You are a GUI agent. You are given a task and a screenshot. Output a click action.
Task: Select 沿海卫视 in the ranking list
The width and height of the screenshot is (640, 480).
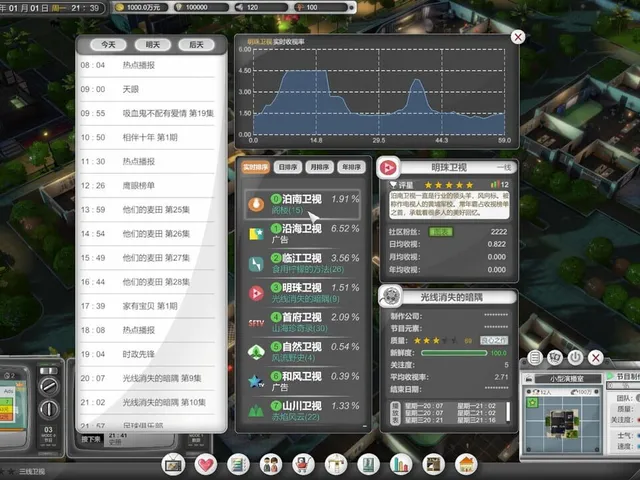point(302,233)
